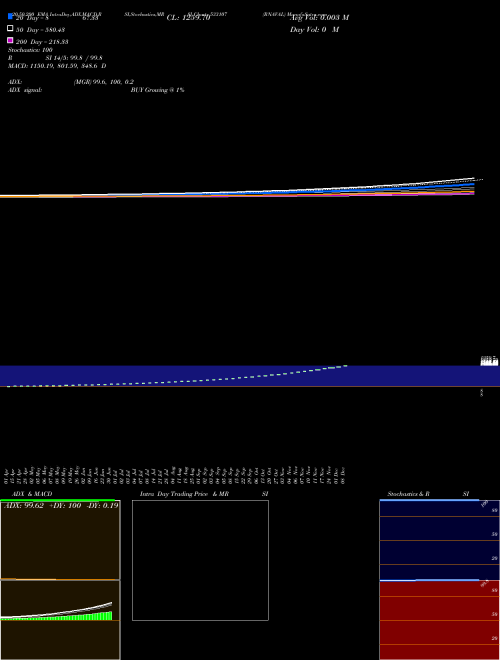This screenshot has height=660, width=500.
Task: Click the '(MGR) 99.6, 100, 0.2' ADX values
Action: pyautogui.click(x=104, y=82)
